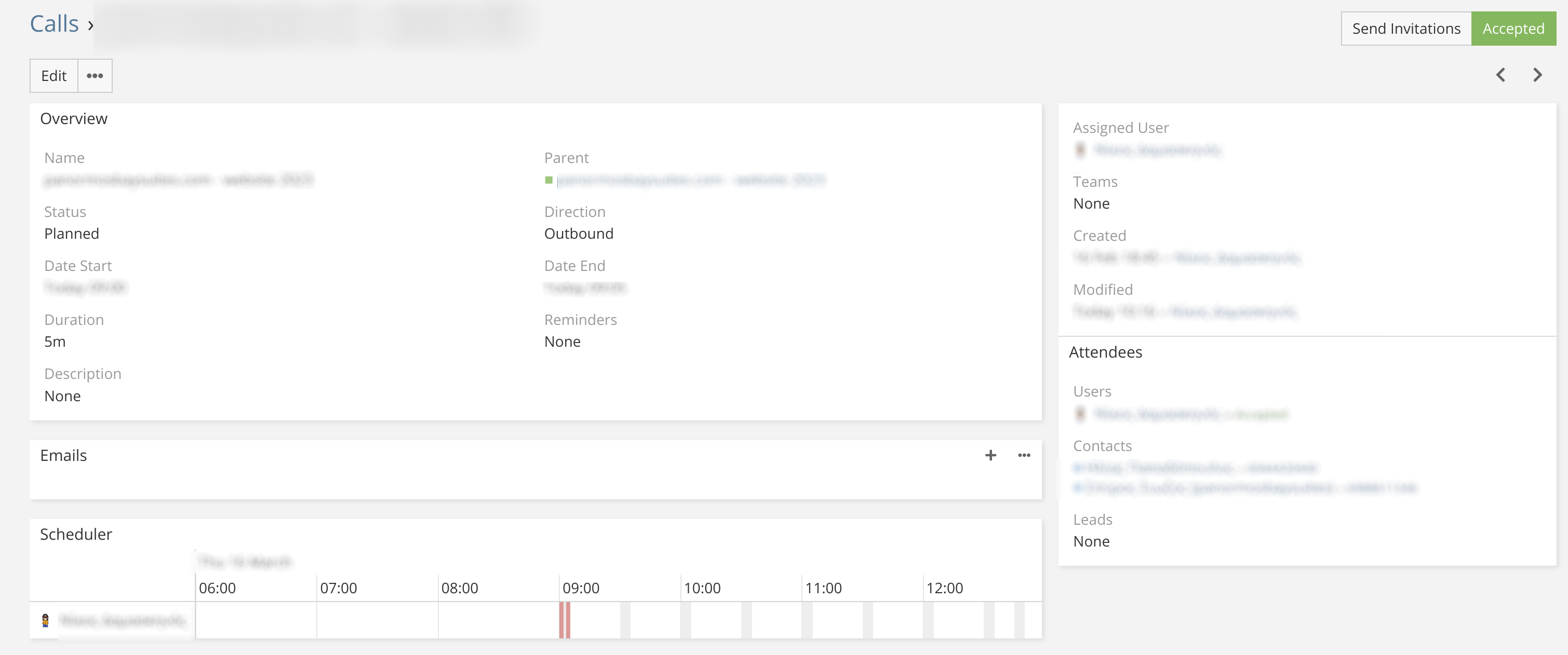
Task: Open the Emails panel three-dots menu
Action: tap(1024, 455)
